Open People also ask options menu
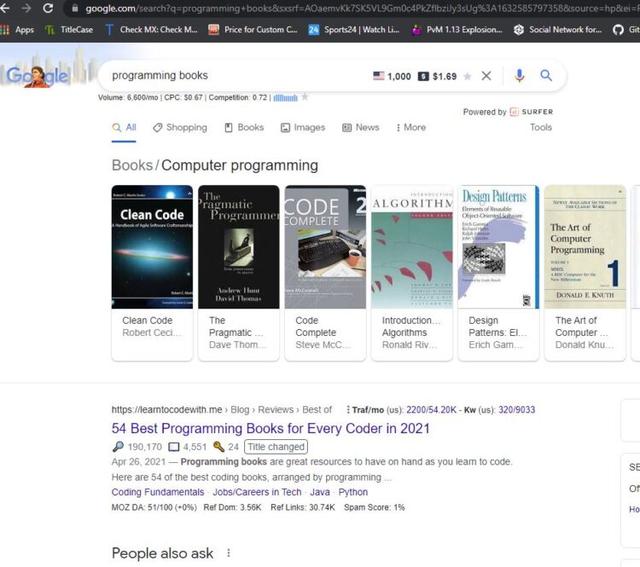 [228, 553]
